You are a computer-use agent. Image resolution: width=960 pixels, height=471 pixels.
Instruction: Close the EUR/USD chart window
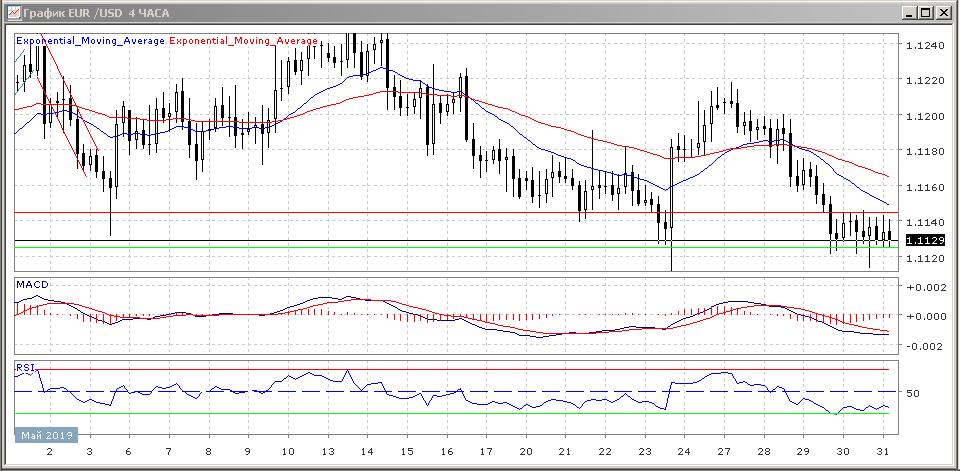pos(942,13)
